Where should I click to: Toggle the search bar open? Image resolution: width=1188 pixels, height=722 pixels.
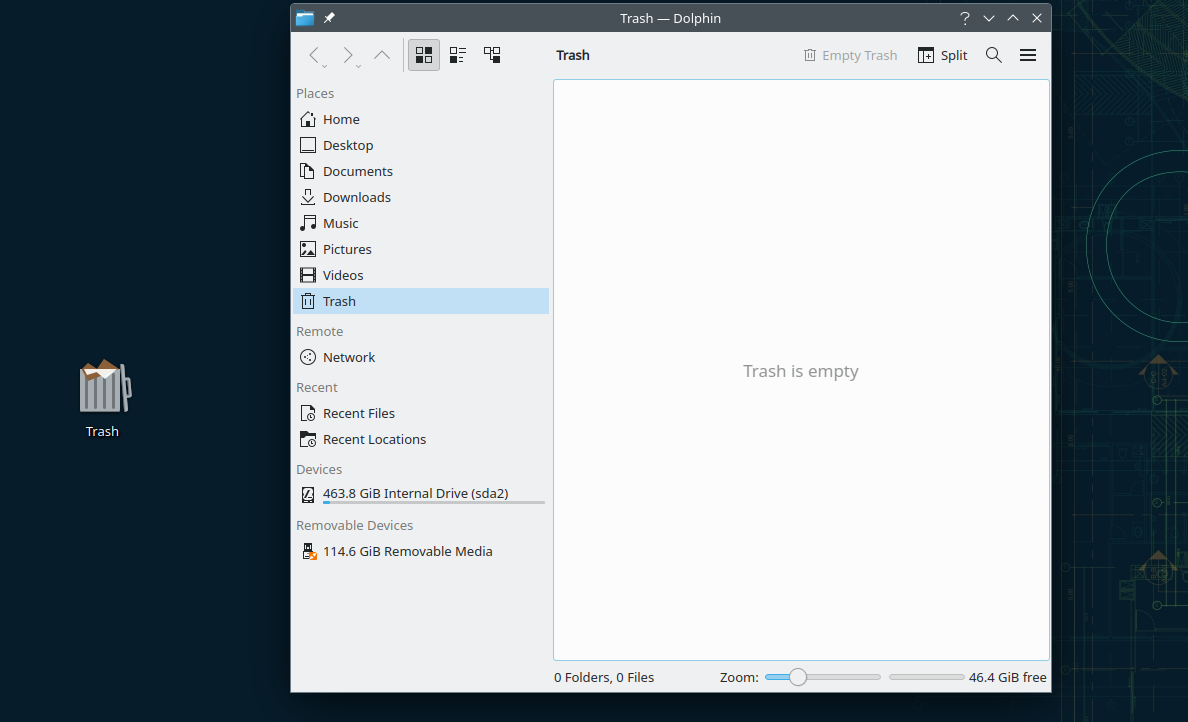[993, 55]
